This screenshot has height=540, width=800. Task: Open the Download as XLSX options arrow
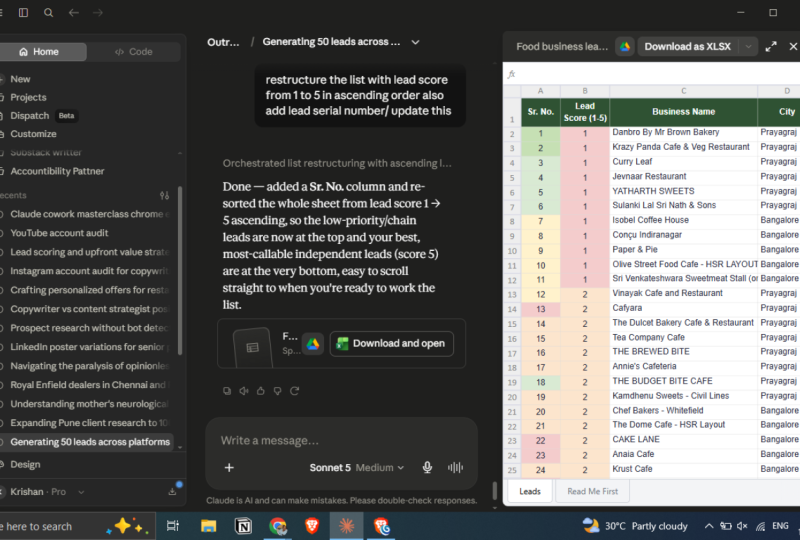[748, 46]
